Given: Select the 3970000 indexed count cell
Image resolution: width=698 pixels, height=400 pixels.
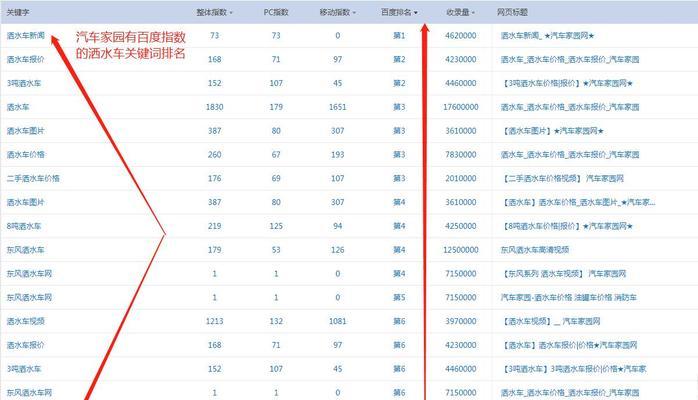Looking at the screenshot, I should [461, 321].
